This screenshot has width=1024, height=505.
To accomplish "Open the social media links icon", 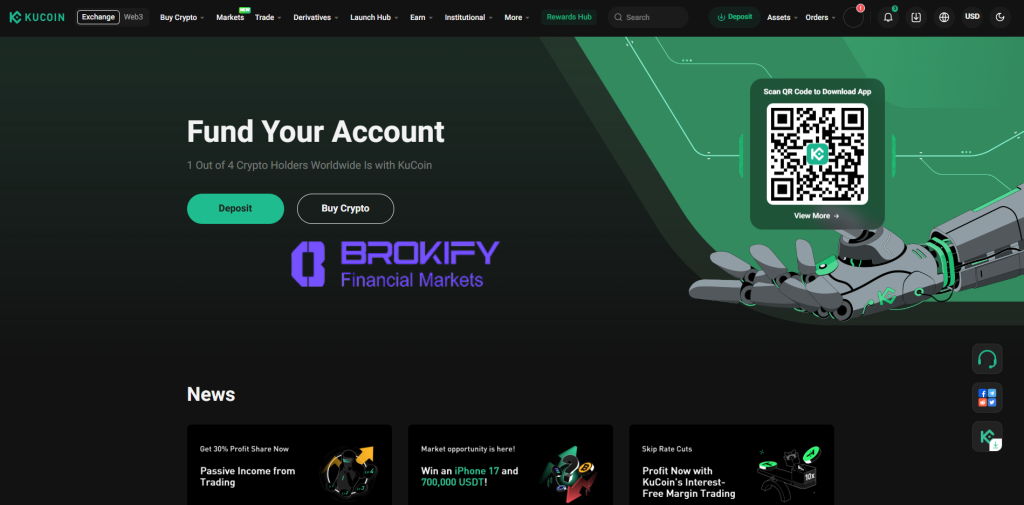I will (x=987, y=397).
